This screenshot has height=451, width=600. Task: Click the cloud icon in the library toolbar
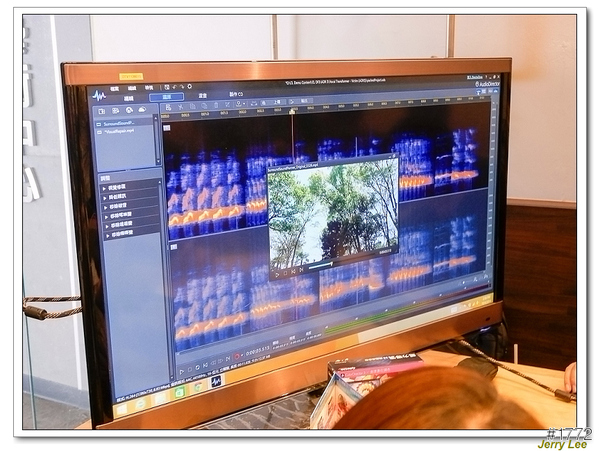(142, 110)
